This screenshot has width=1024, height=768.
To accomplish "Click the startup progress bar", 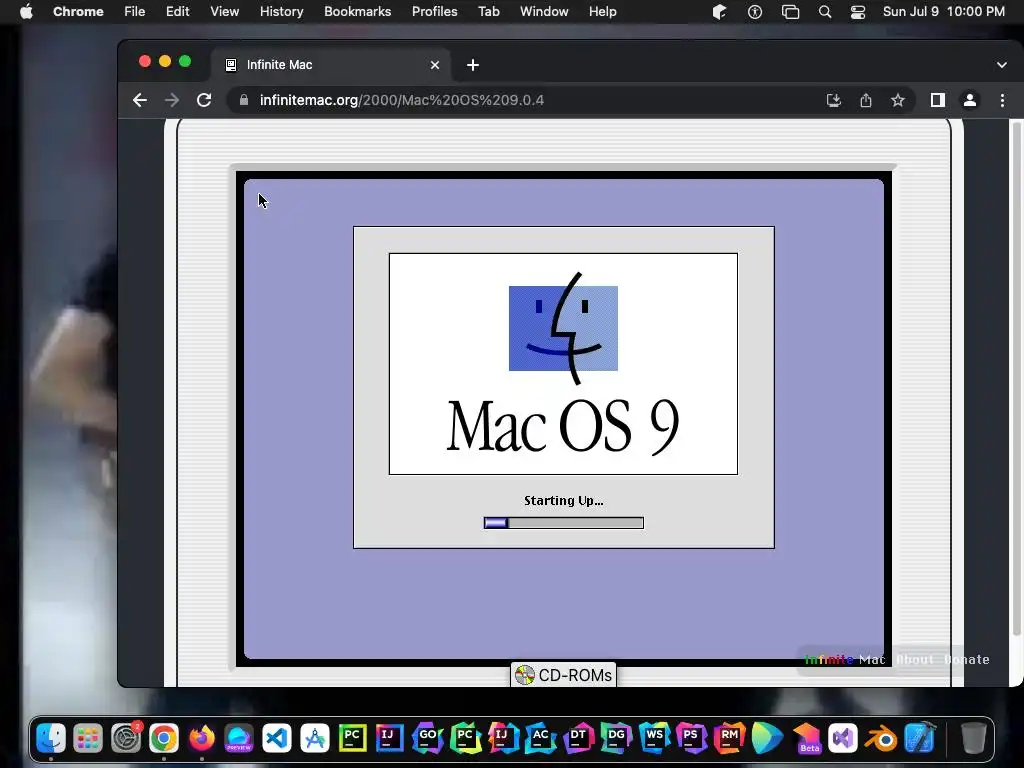I will coord(564,522).
